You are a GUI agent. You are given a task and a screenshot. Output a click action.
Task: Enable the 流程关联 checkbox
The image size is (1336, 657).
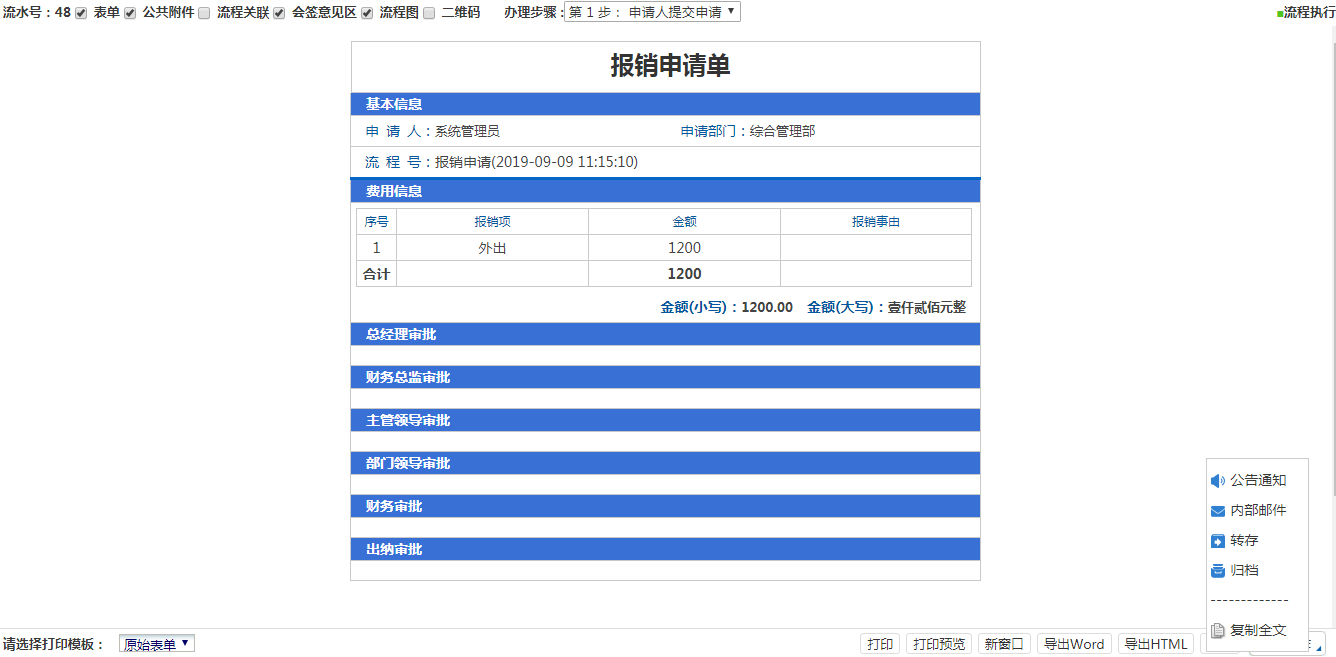click(204, 13)
